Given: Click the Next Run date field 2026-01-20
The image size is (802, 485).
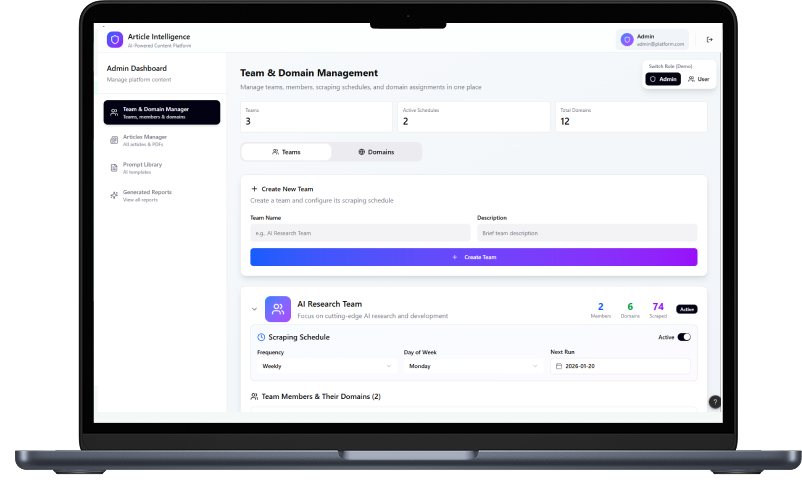Looking at the screenshot, I should click(620, 366).
